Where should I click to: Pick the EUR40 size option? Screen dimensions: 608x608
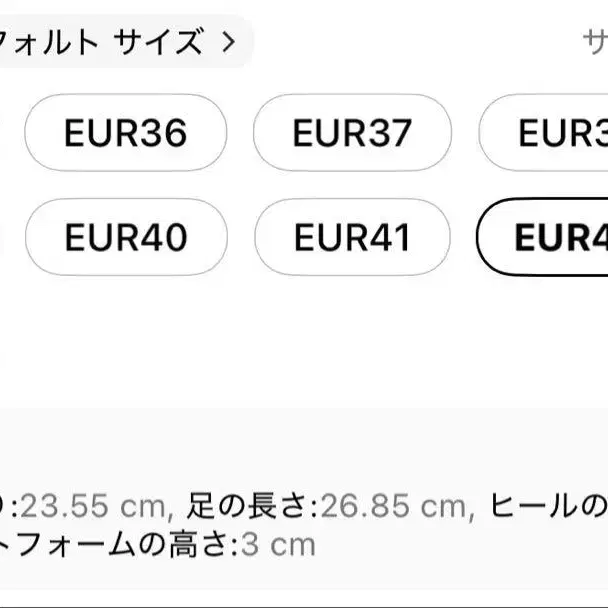125,237
